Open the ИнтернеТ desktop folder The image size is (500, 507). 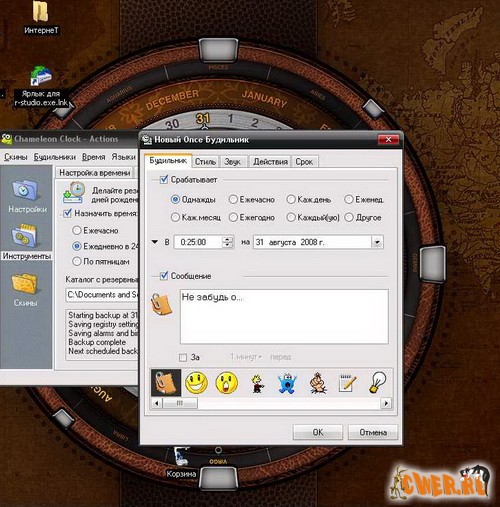coord(41,17)
